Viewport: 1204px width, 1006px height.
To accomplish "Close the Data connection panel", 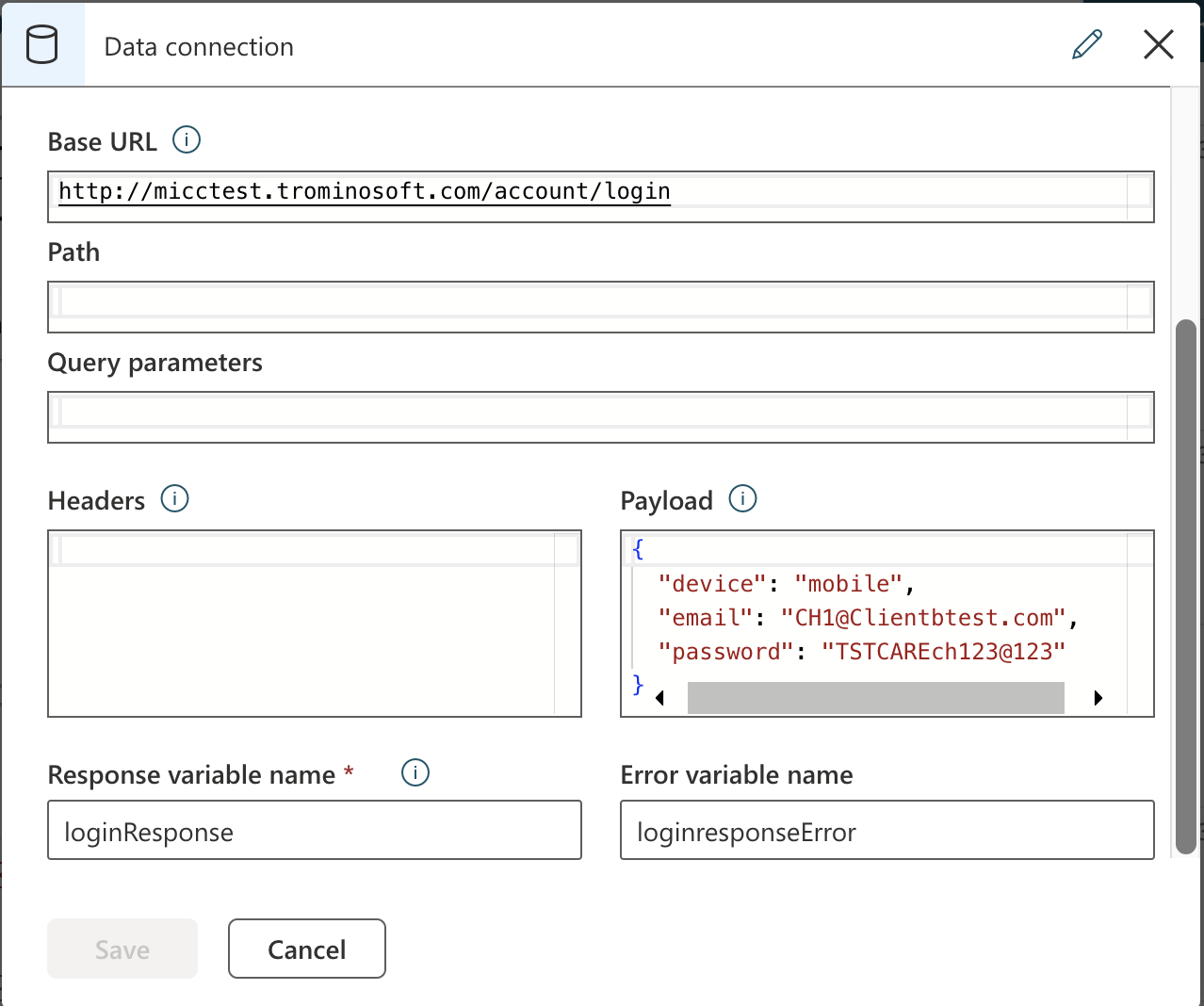I will (x=1158, y=44).
